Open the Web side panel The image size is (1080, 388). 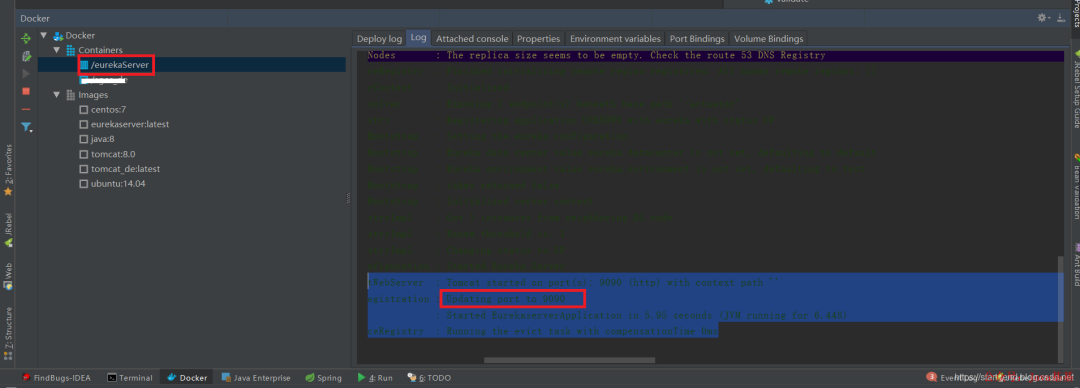click(x=8, y=275)
